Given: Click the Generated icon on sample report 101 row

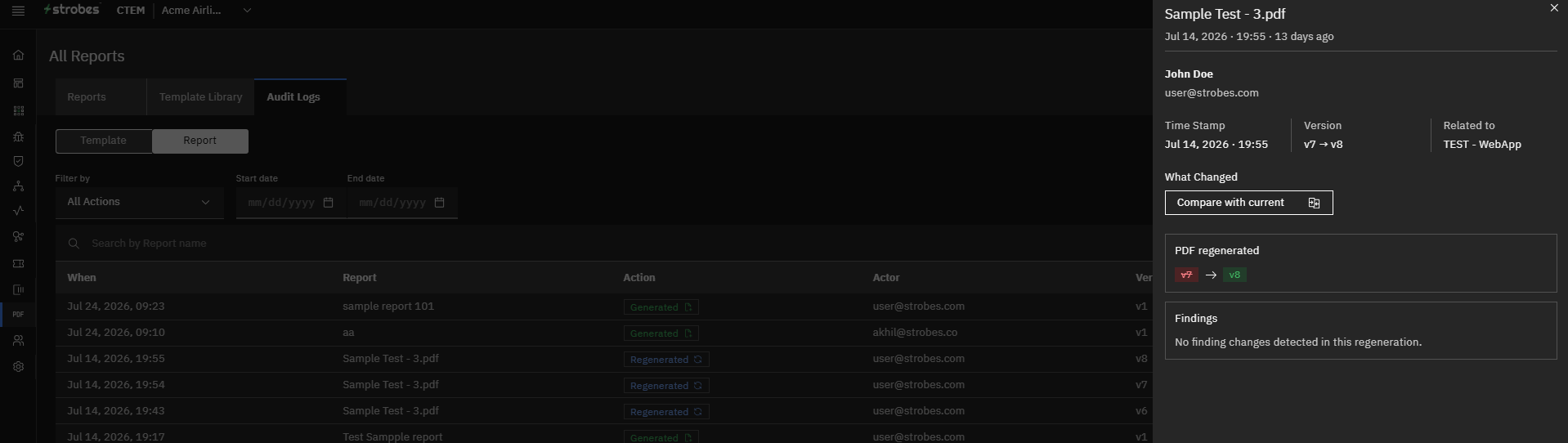Looking at the screenshot, I should [688, 307].
